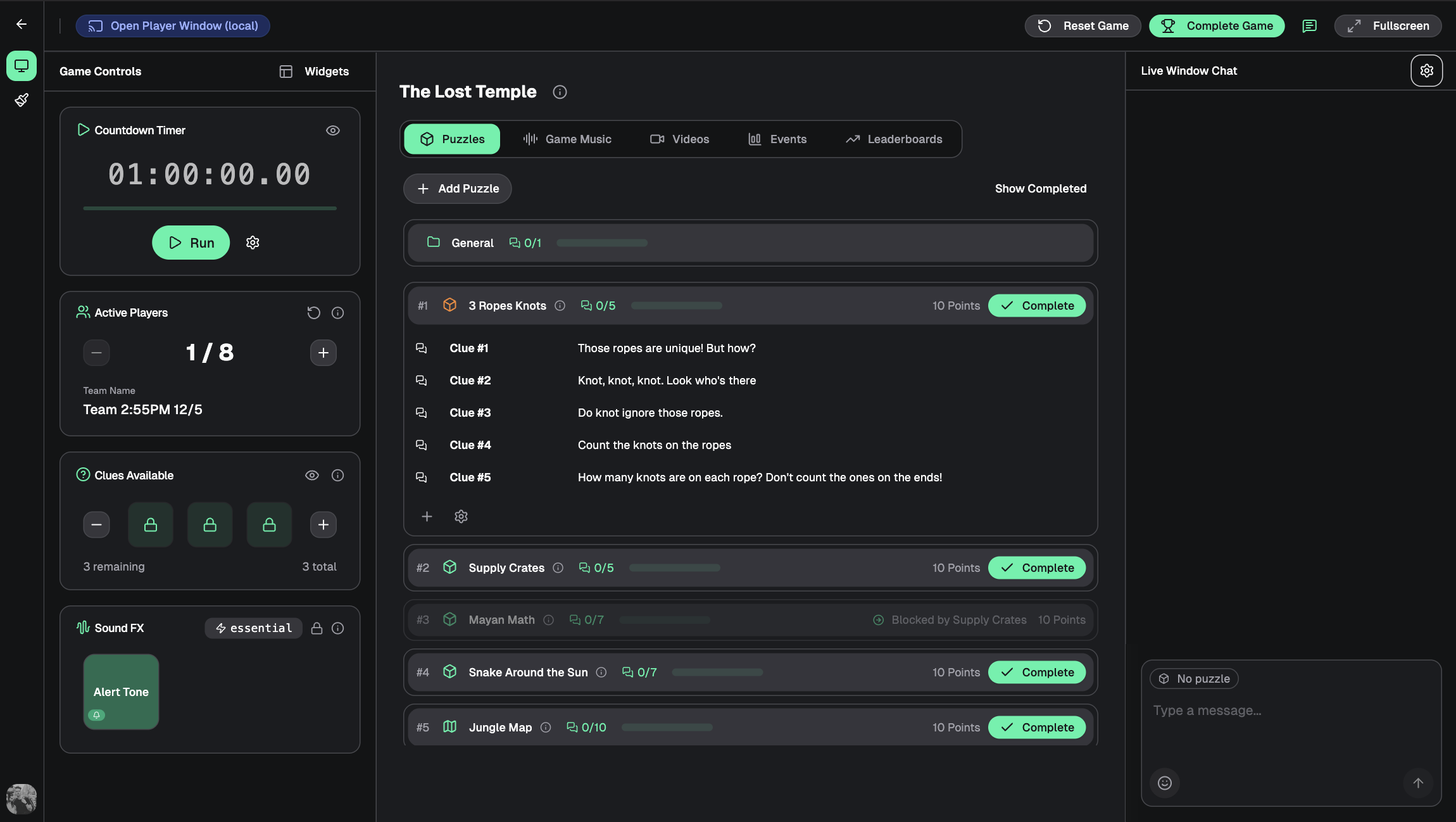This screenshot has height=822, width=1456.
Task: Click the emoji picker in chat
Action: click(x=1164, y=783)
